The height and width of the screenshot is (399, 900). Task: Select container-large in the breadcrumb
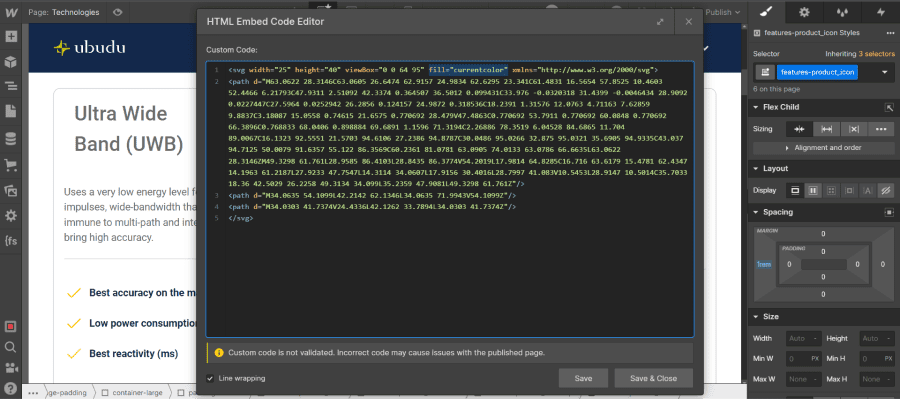(131, 393)
